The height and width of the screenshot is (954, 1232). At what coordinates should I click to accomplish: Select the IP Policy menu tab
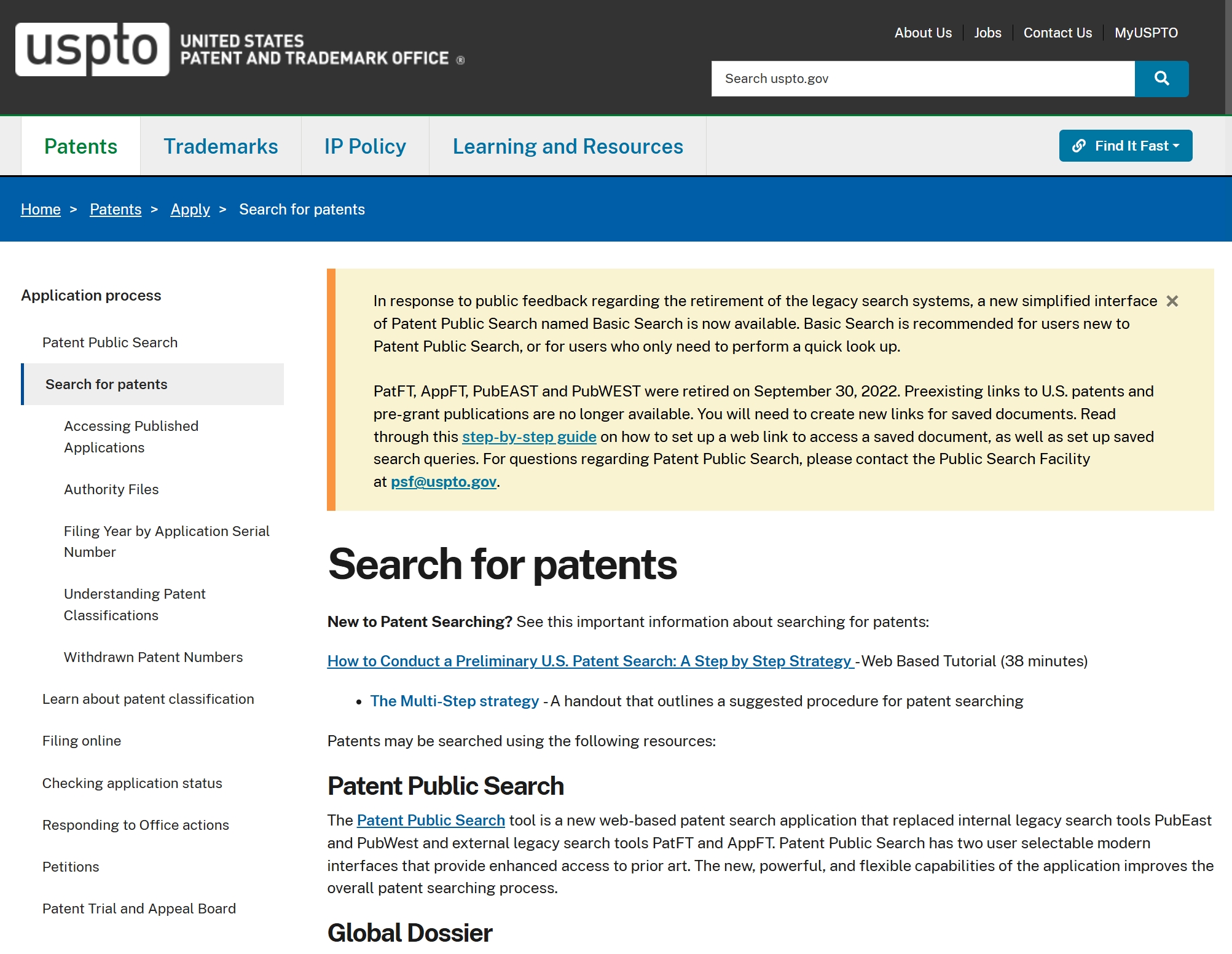click(365, 147)
